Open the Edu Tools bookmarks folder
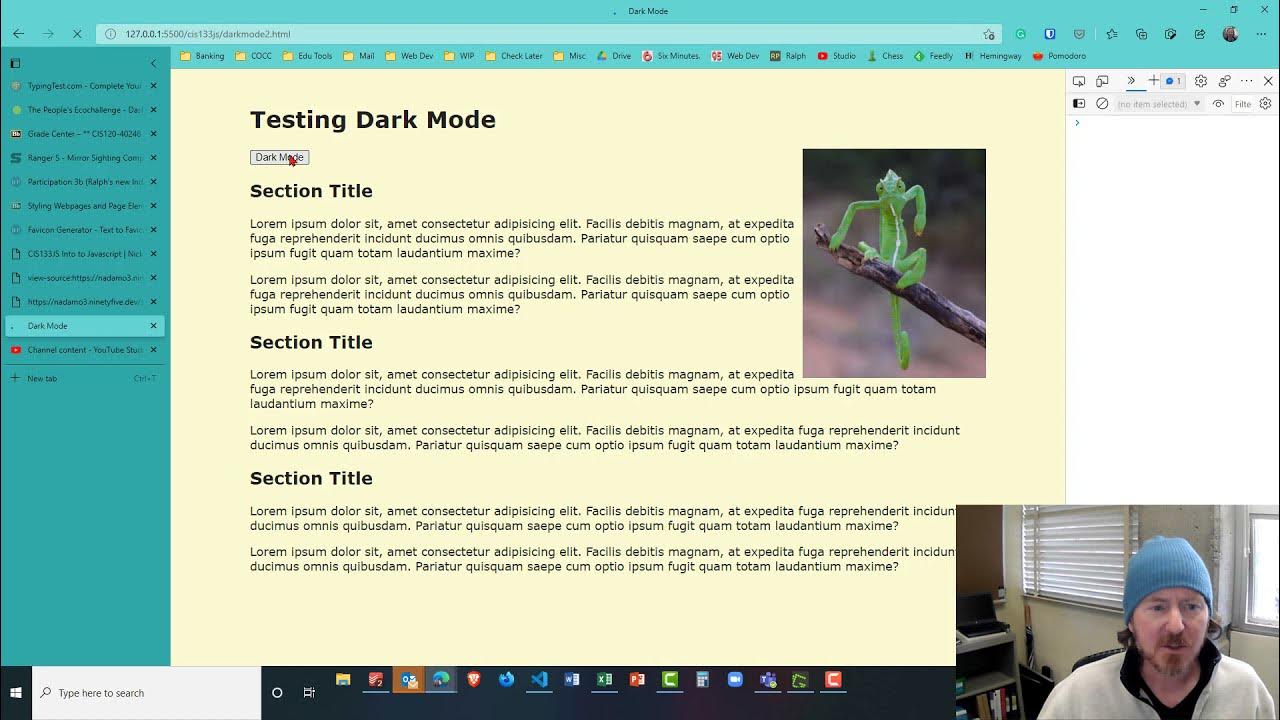This screenshot has height=720, width=1280. coord(308,56)
